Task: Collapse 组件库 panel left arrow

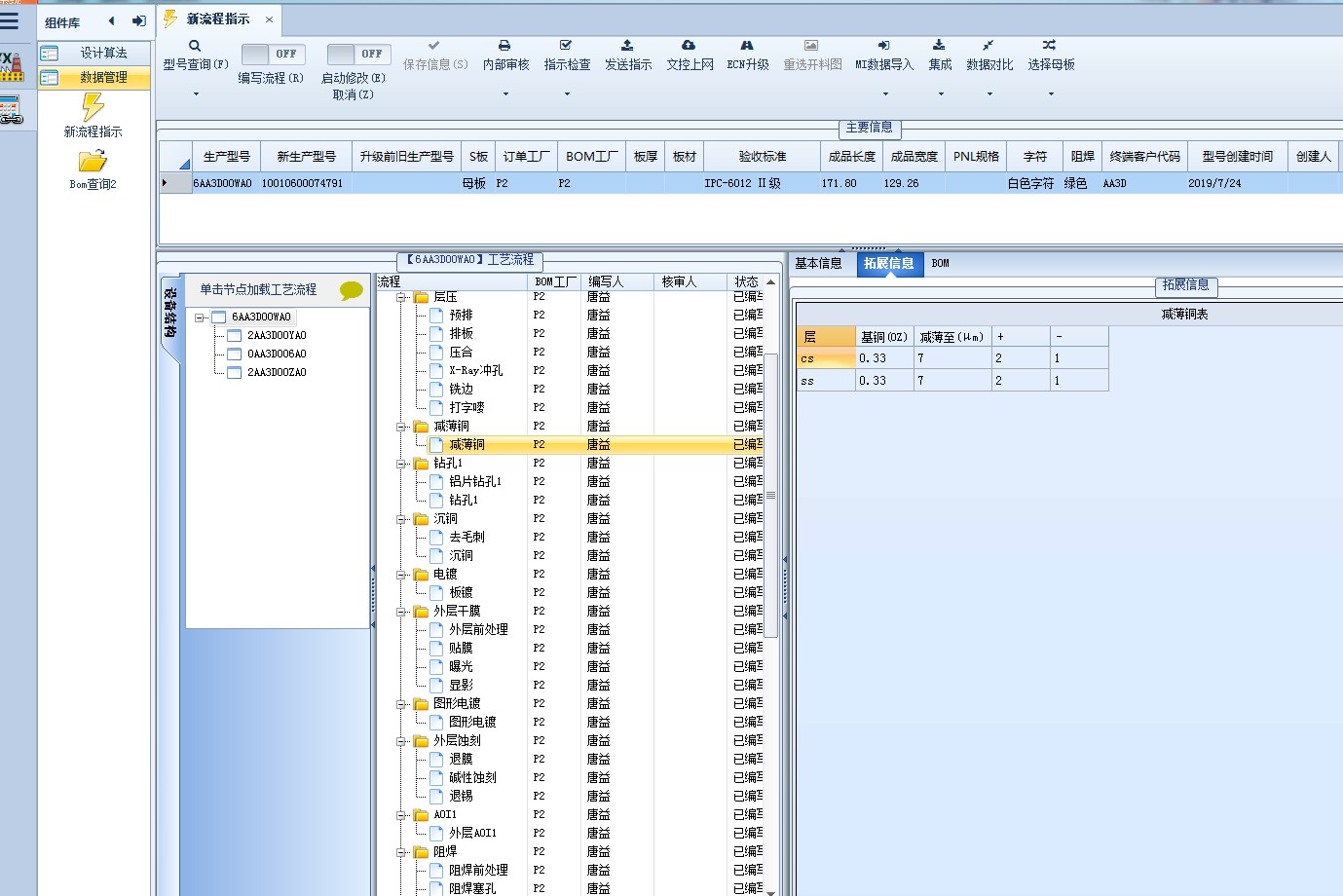Action: click(111, 20)
